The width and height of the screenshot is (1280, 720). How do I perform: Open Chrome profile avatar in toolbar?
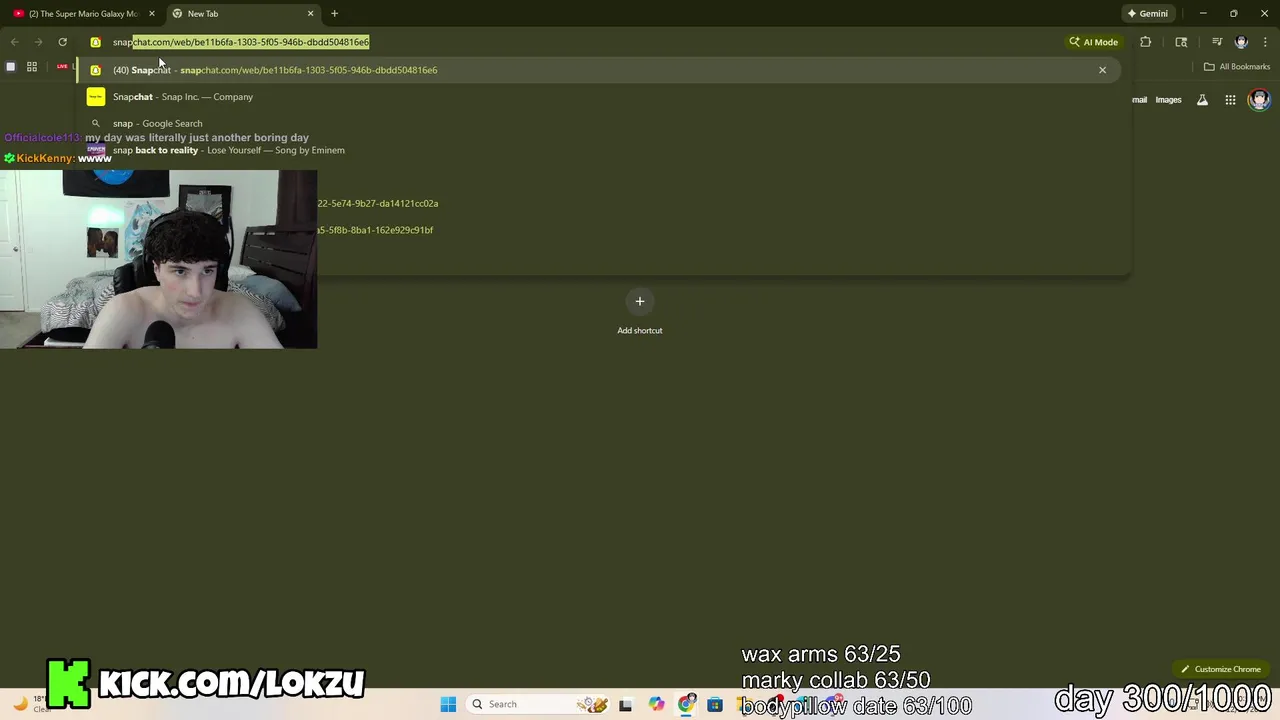1241,42
